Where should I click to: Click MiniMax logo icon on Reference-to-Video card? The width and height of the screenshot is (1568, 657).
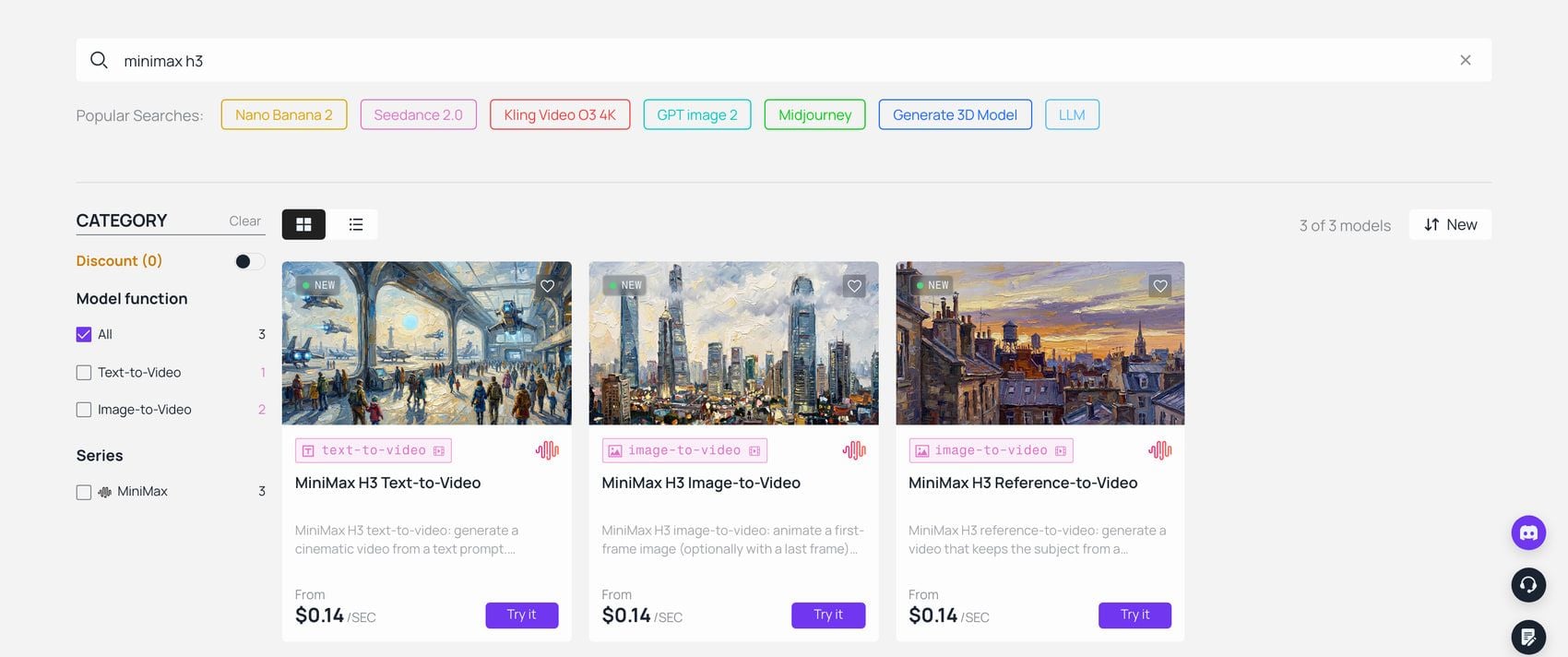[x=1160, y=450]
